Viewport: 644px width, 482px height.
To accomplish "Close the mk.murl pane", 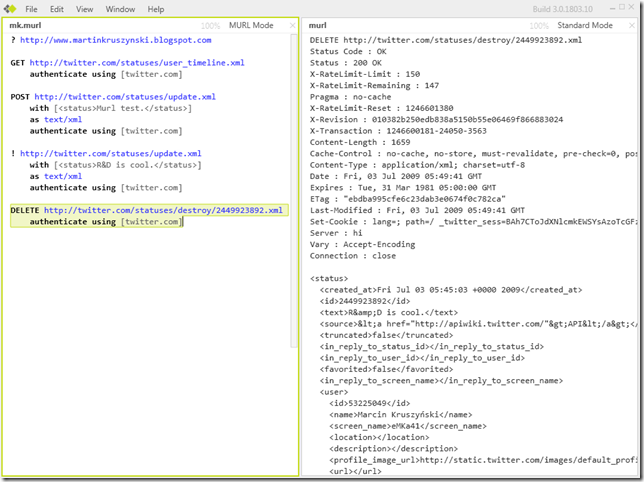I will pyautogui.click(x=292, y=25).
